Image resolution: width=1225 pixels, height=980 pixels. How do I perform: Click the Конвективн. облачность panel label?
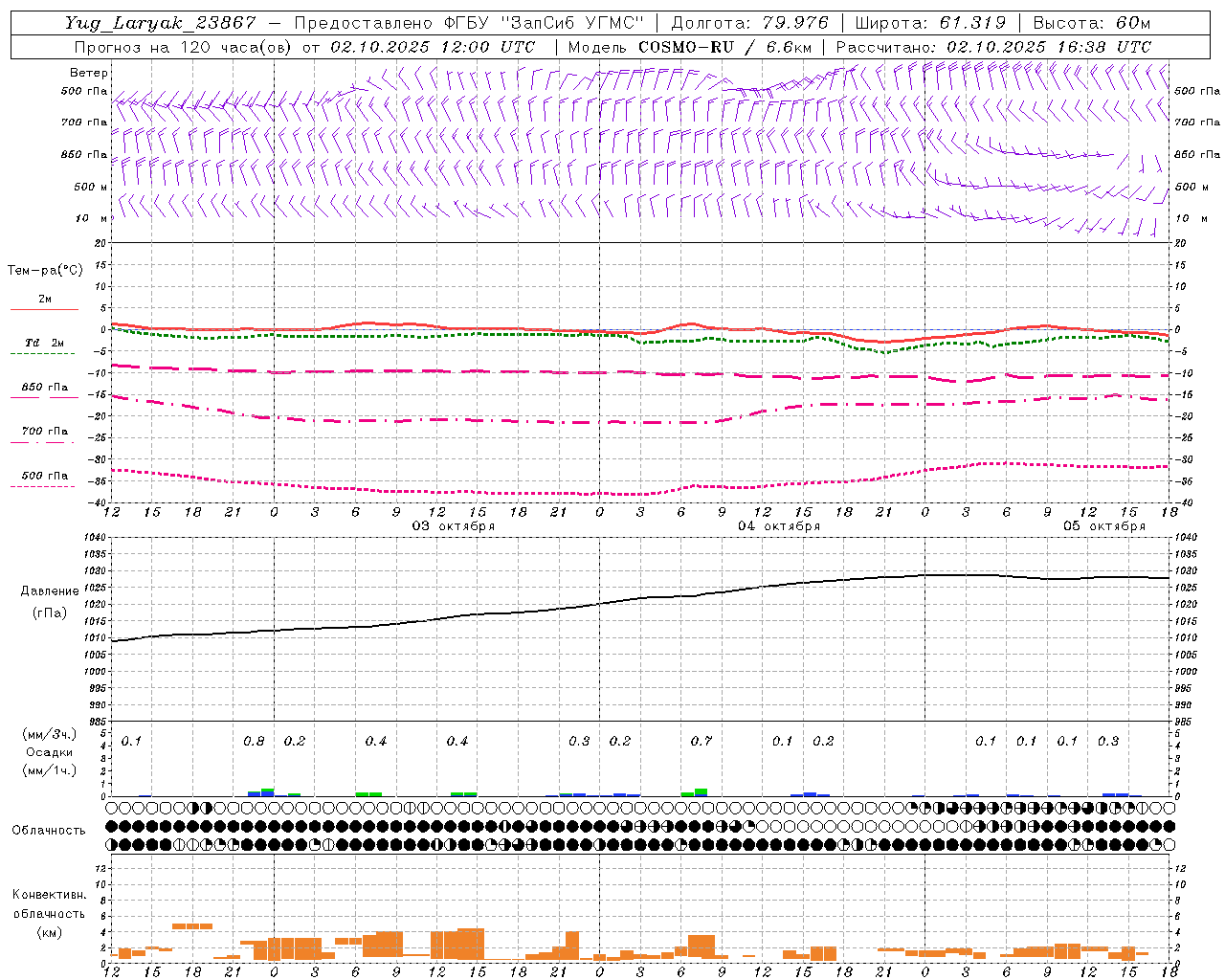[x=49, y=904]
